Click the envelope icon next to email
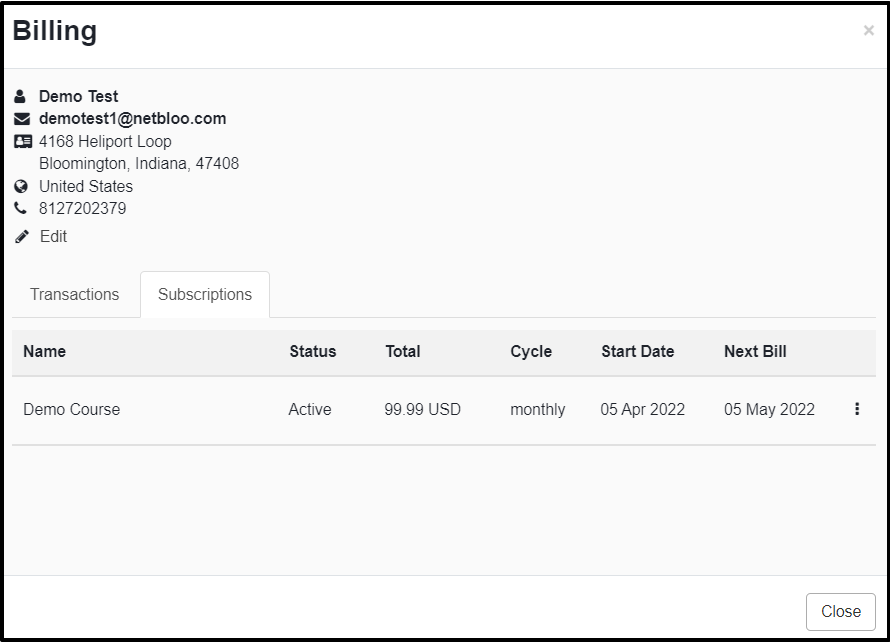Screen dimensions: 890x642 22,119
